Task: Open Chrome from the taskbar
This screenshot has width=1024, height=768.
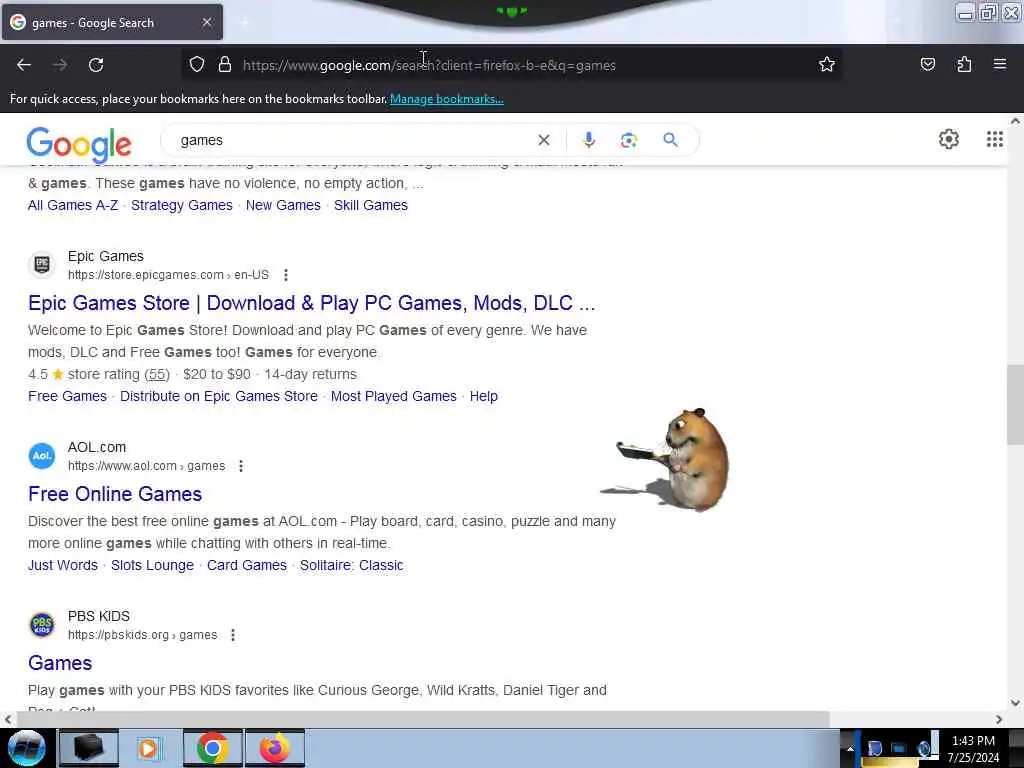Action: [212, 748]
